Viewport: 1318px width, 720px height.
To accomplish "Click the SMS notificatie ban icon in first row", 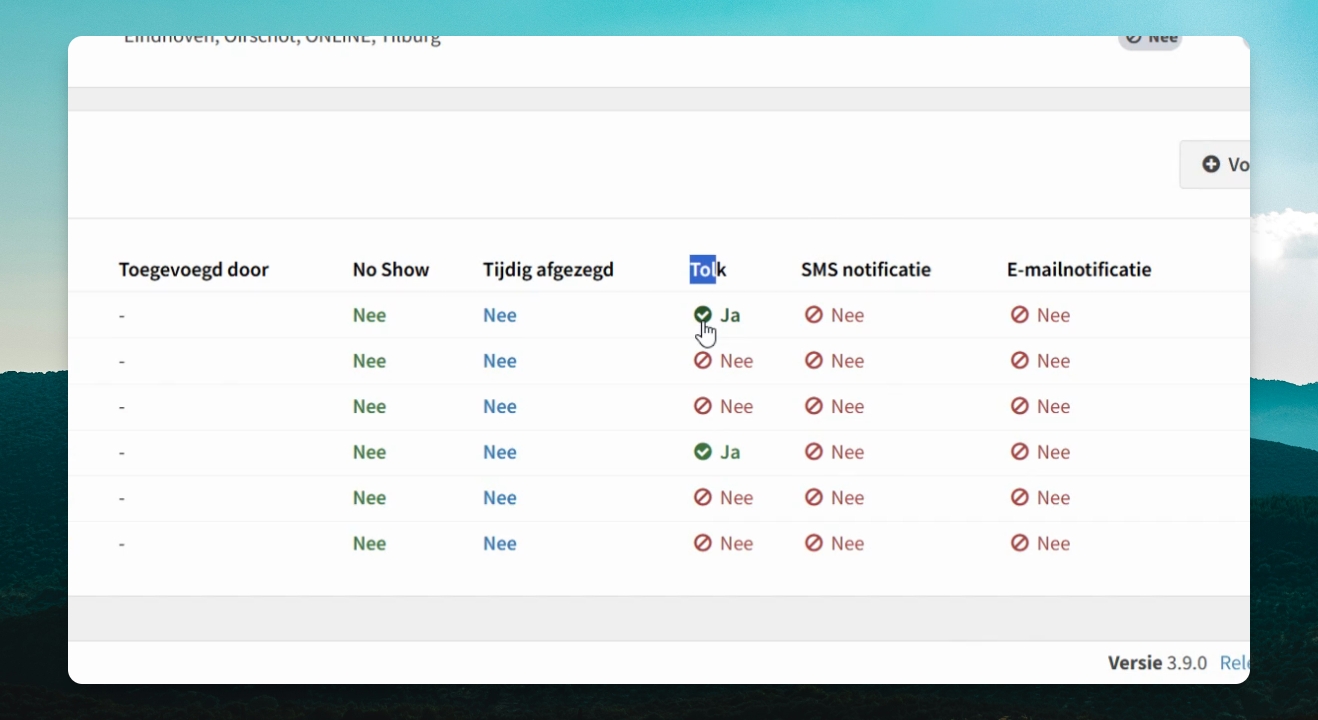I will click(x=814, y=315).
